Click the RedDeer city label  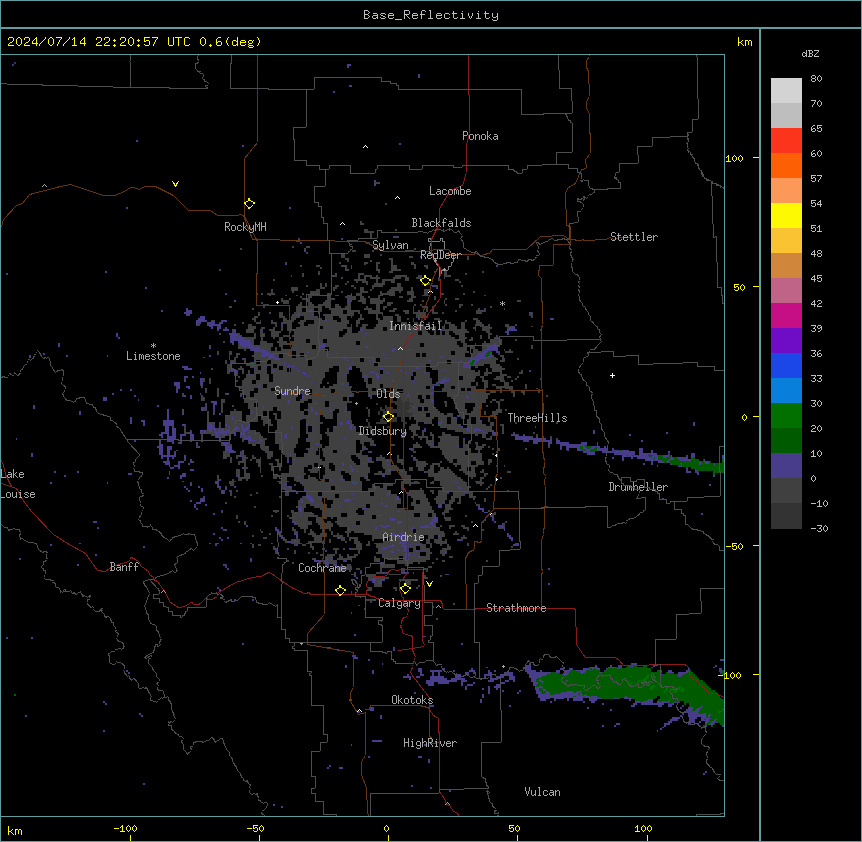pyautogui.click(x=440, y=255)
